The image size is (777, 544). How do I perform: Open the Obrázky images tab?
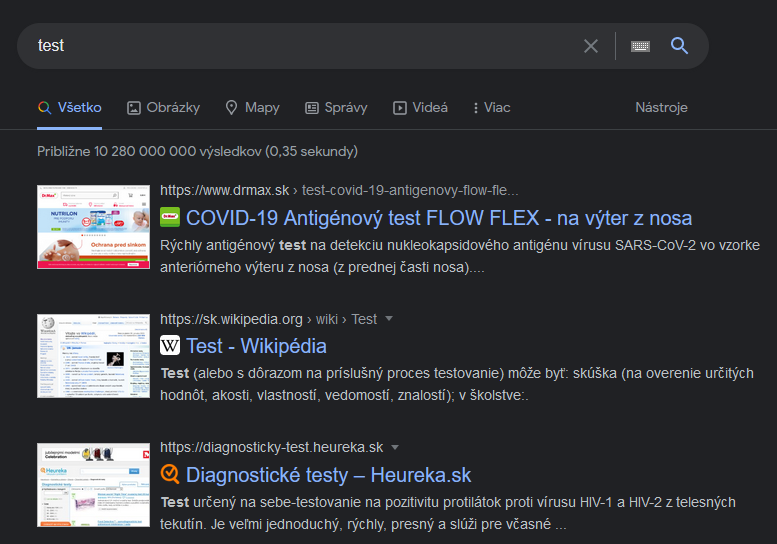pos(163,108)
